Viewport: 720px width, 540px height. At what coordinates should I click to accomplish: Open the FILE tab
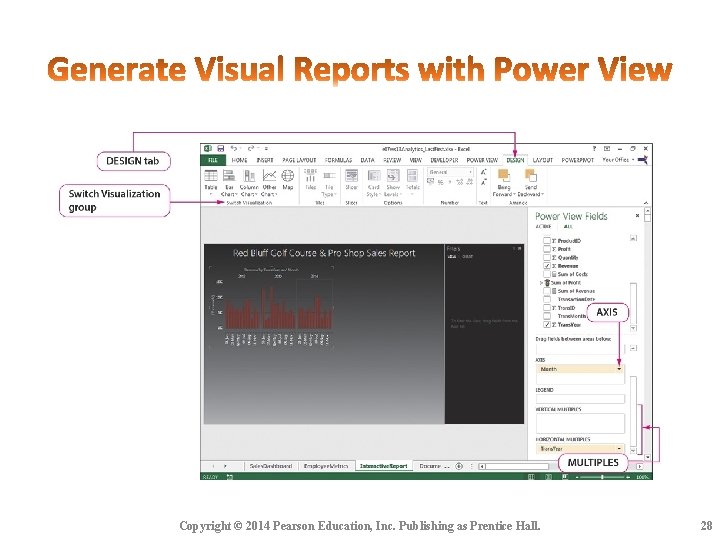[213, 160]
